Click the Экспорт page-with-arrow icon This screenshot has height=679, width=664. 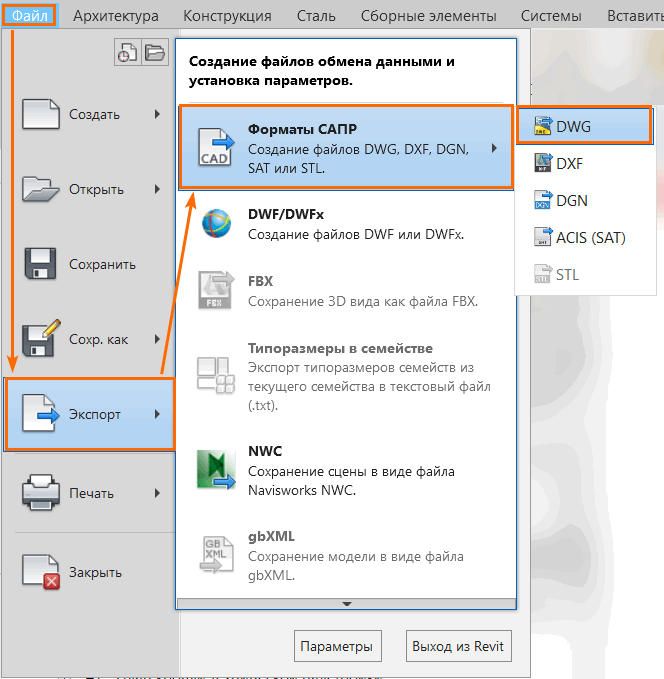pyautogui.click(x=41, y=414)
